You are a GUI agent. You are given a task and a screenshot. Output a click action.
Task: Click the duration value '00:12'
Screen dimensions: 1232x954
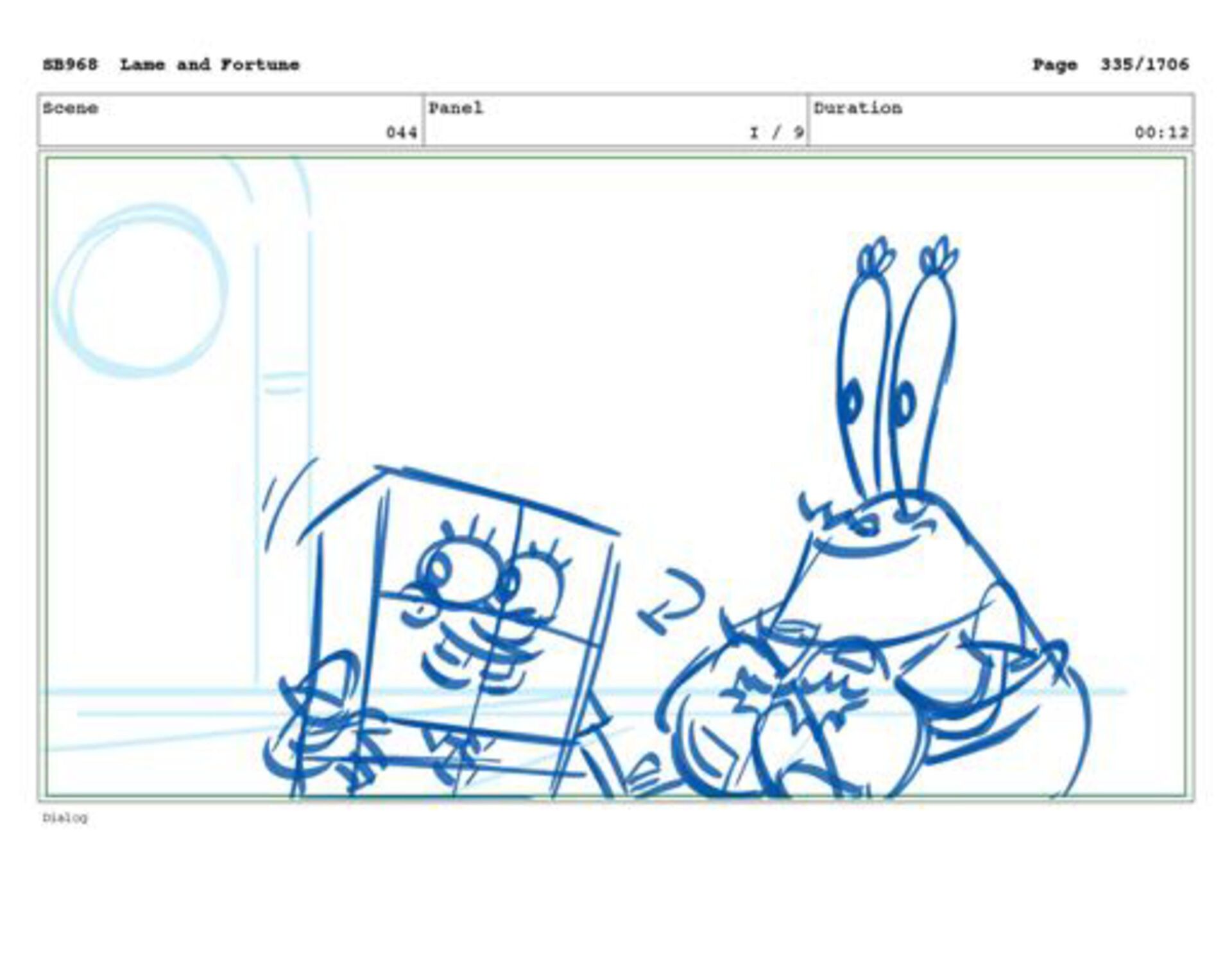pos(1161,133)
